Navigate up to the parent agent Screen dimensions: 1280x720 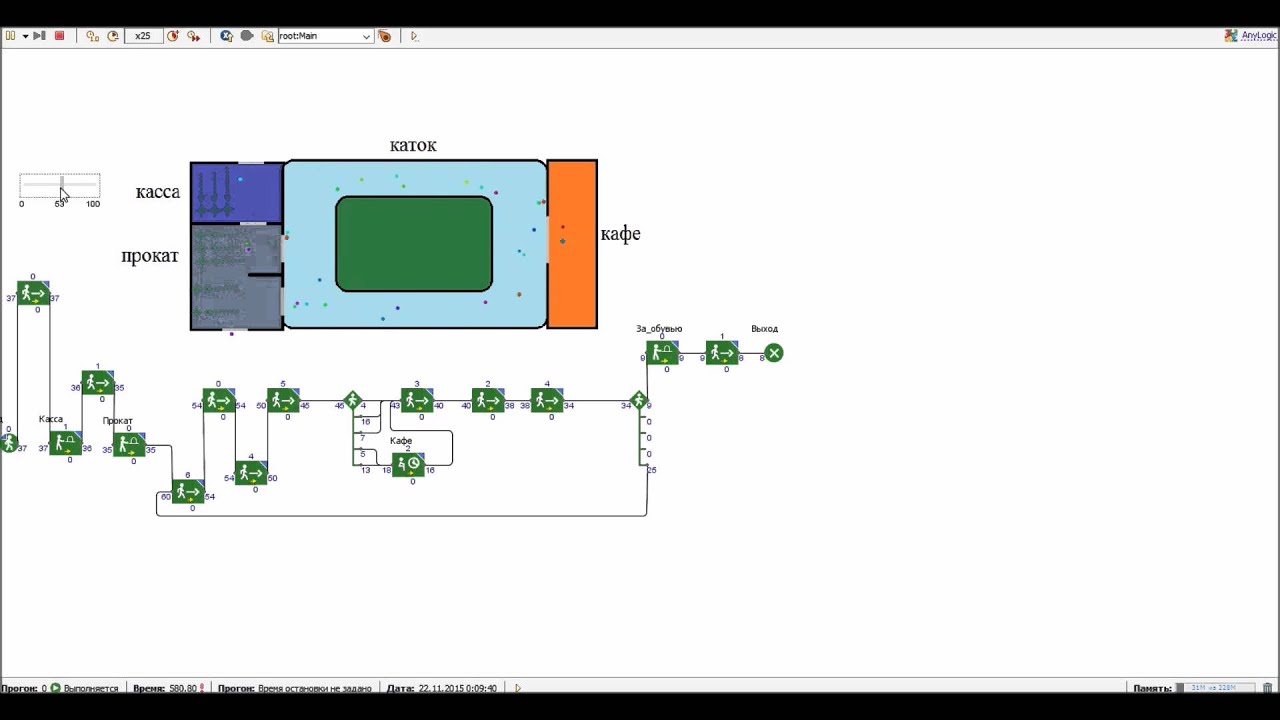pyautogui.click(x=226, y=36)
